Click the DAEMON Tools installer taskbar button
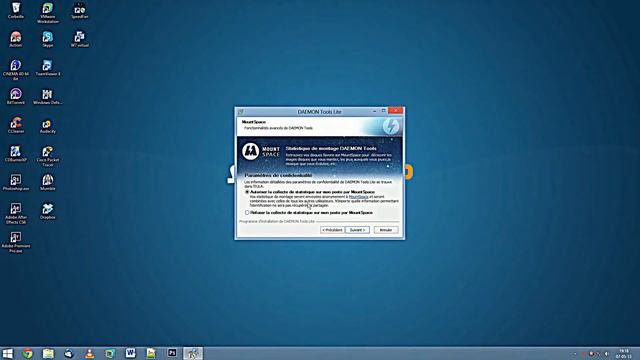640x360 pixels. (x=193, y=353)
